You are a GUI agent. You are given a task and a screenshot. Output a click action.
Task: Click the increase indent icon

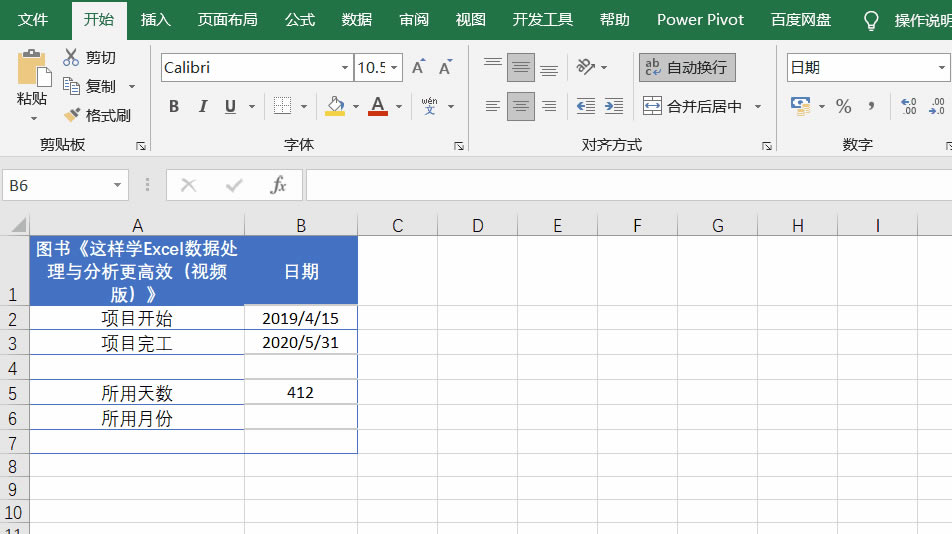coord(614,106)
